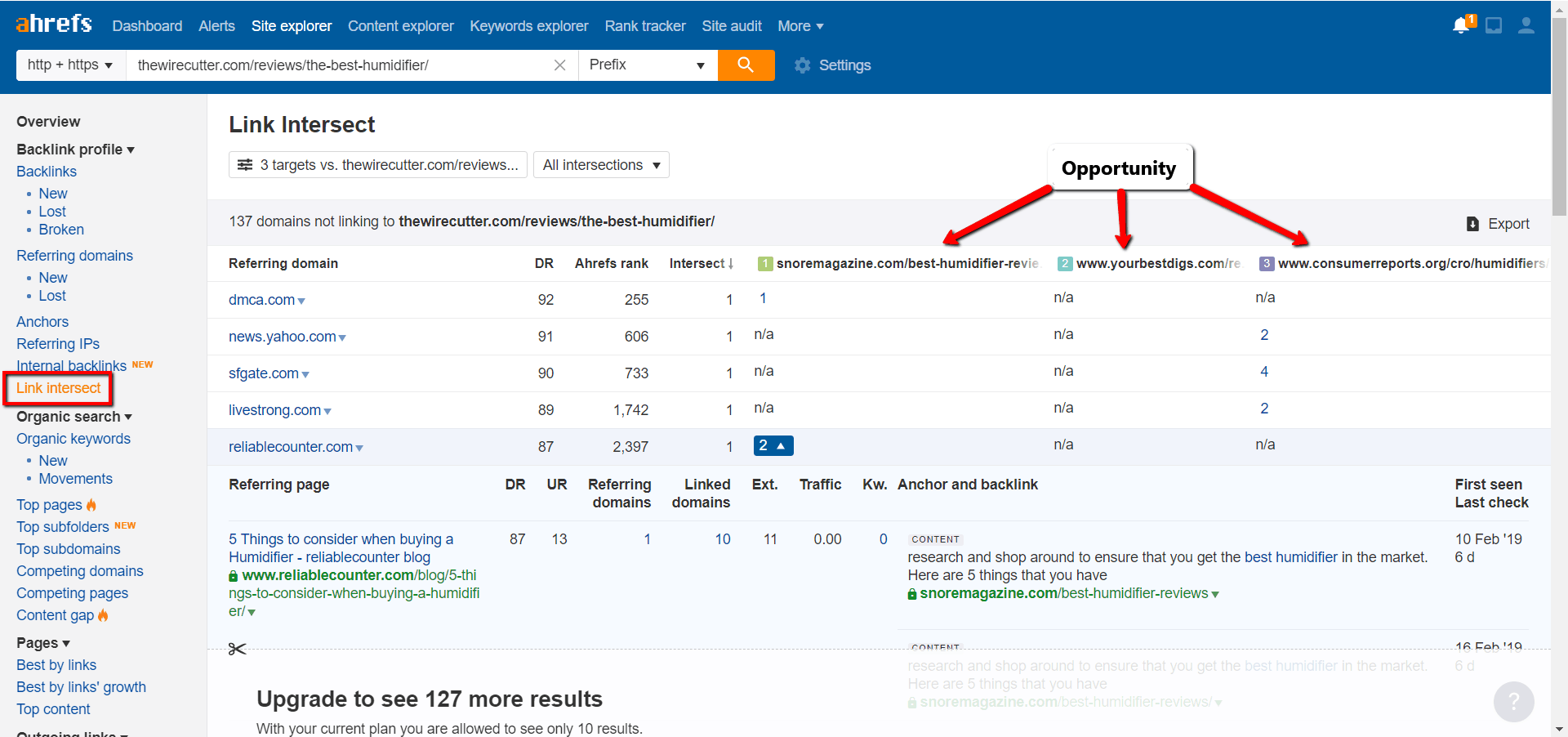1568x737 pixels.
Task: Open Backlinks in sidebar
Action: [x=47, y=172]
